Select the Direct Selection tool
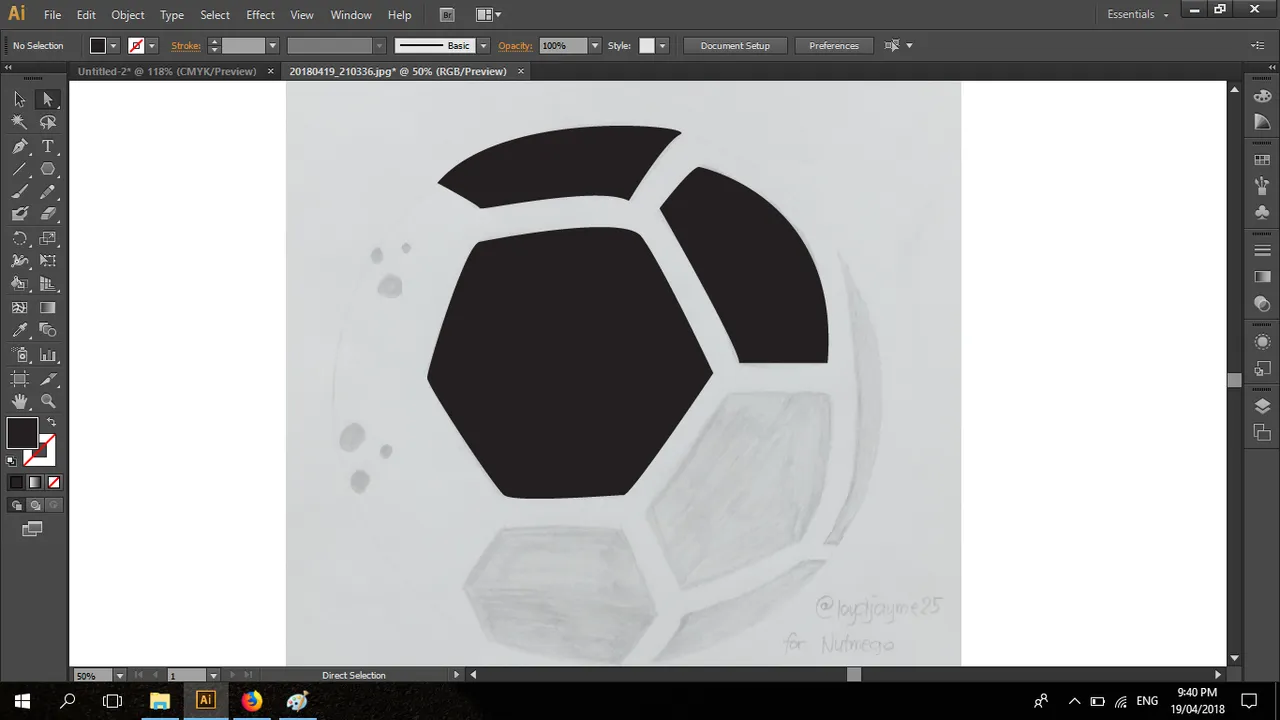Viewport: 1280px width, 720px height. (x=47, y=99)
